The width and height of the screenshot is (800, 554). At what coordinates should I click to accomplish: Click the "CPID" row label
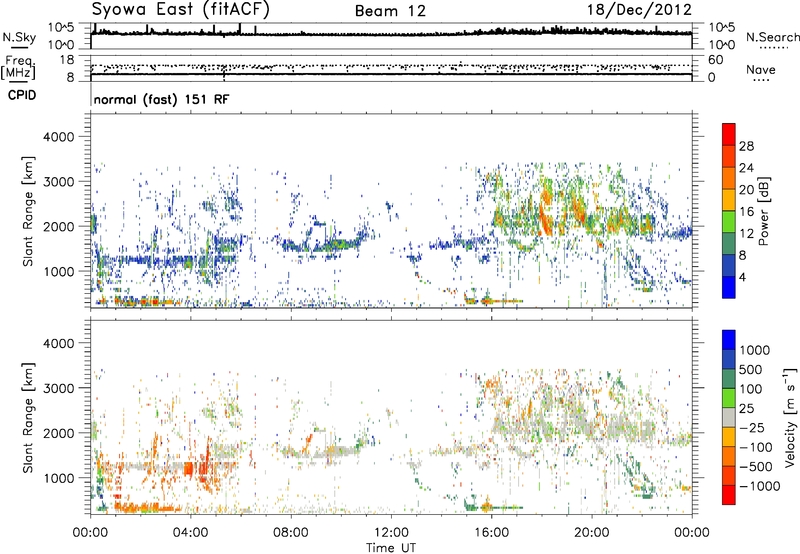pos(22,95)
